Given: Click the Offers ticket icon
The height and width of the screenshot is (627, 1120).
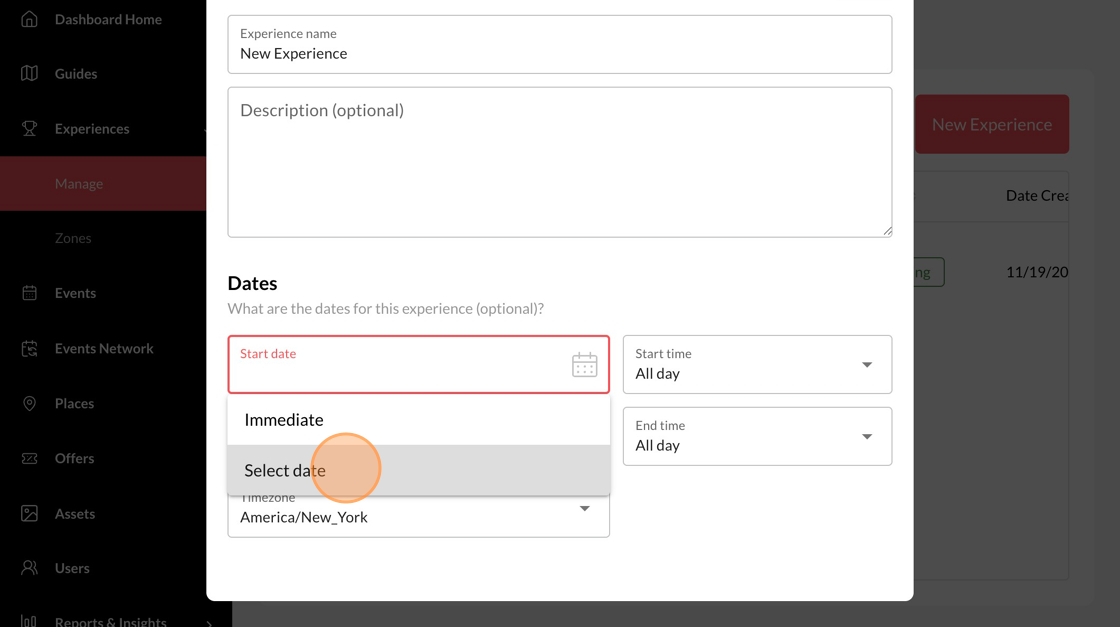Looking at the screenshot, I should pyautogui.click(x=29, y=458).
